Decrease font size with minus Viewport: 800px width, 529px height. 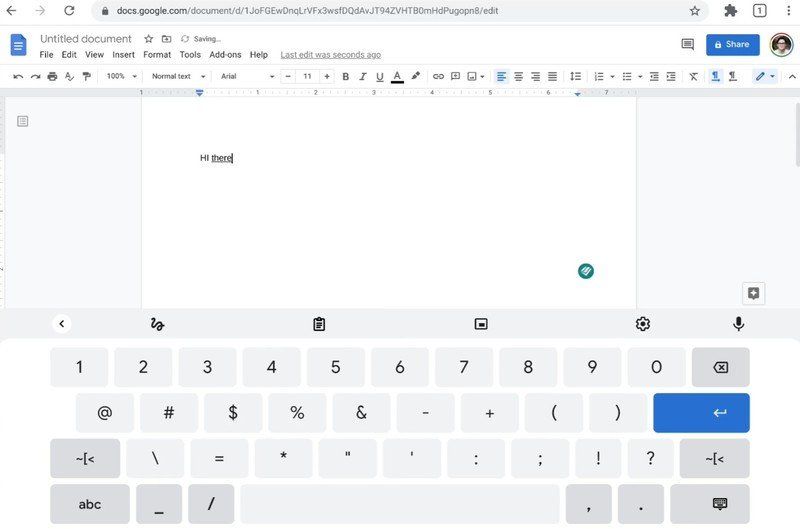pos(288,77)
